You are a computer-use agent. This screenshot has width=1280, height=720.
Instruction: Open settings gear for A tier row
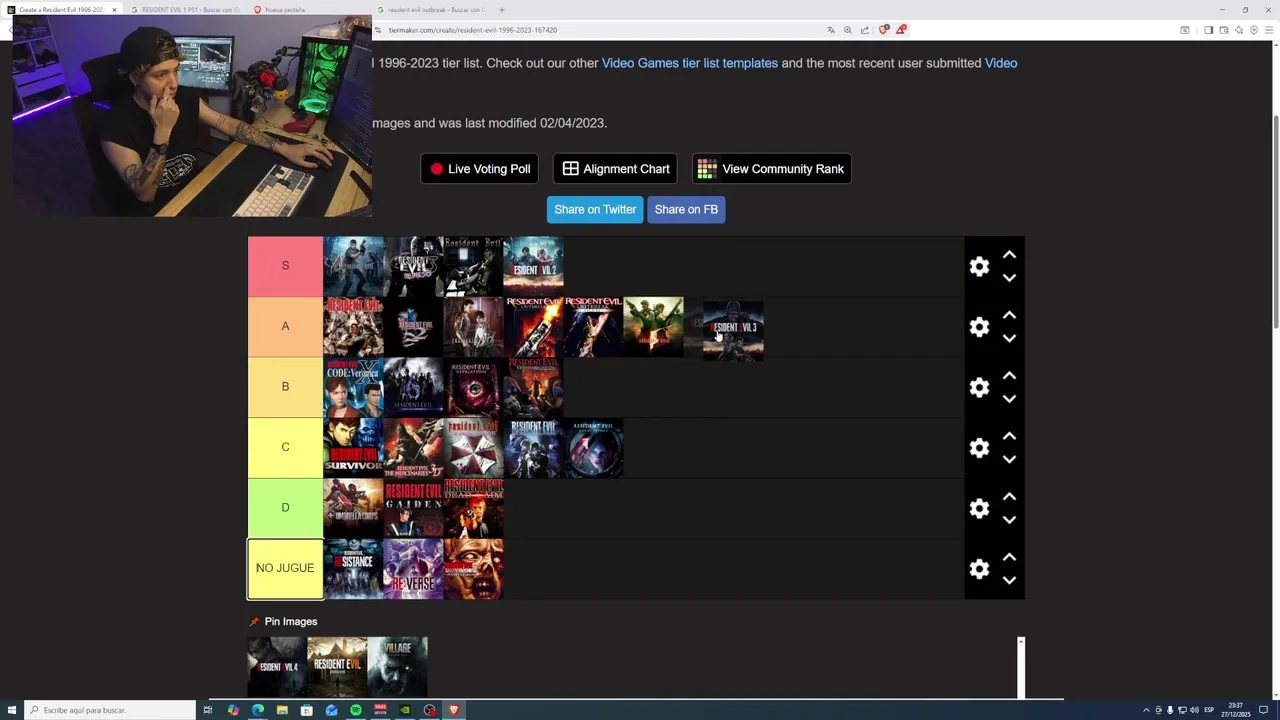(x=979, y=327)
